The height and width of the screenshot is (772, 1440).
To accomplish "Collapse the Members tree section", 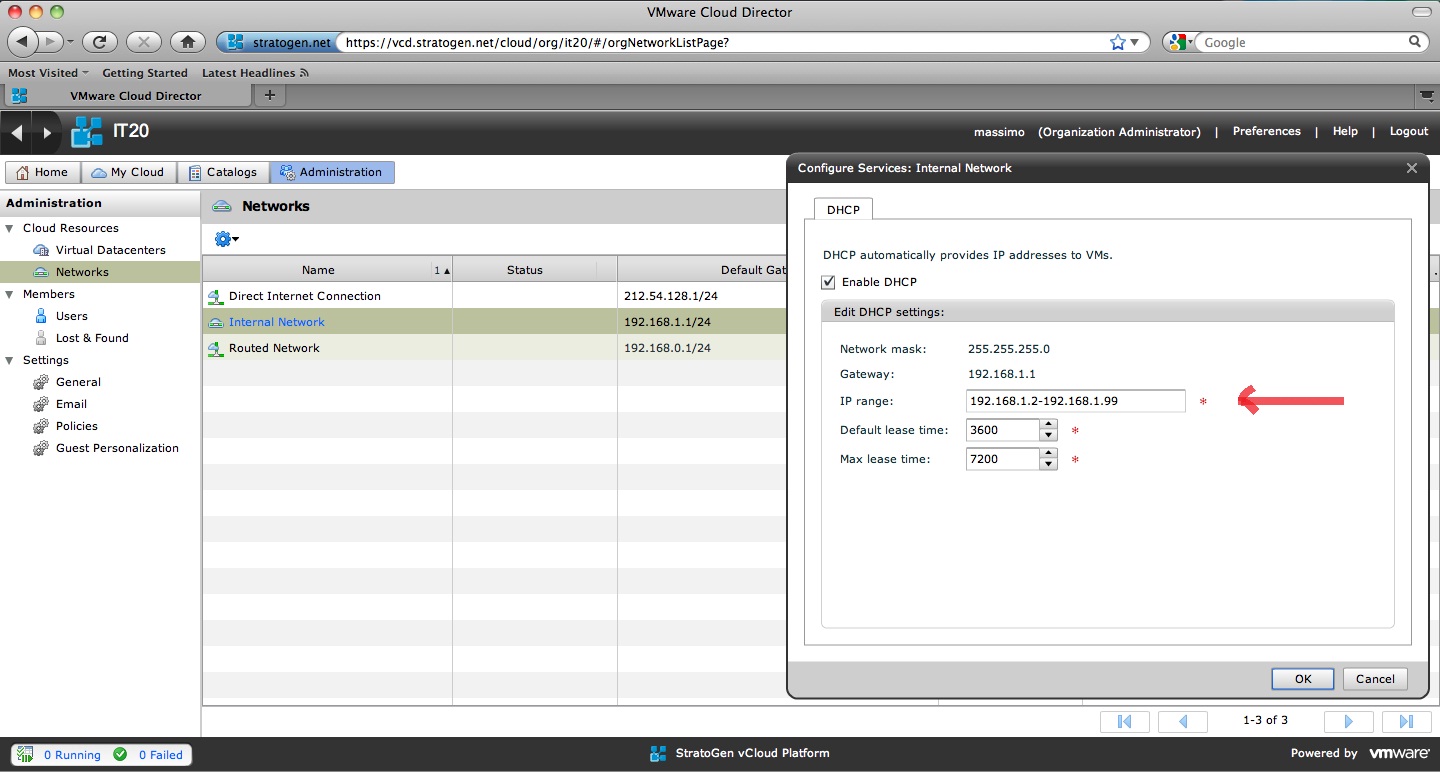I will click(x=10, y=294).
